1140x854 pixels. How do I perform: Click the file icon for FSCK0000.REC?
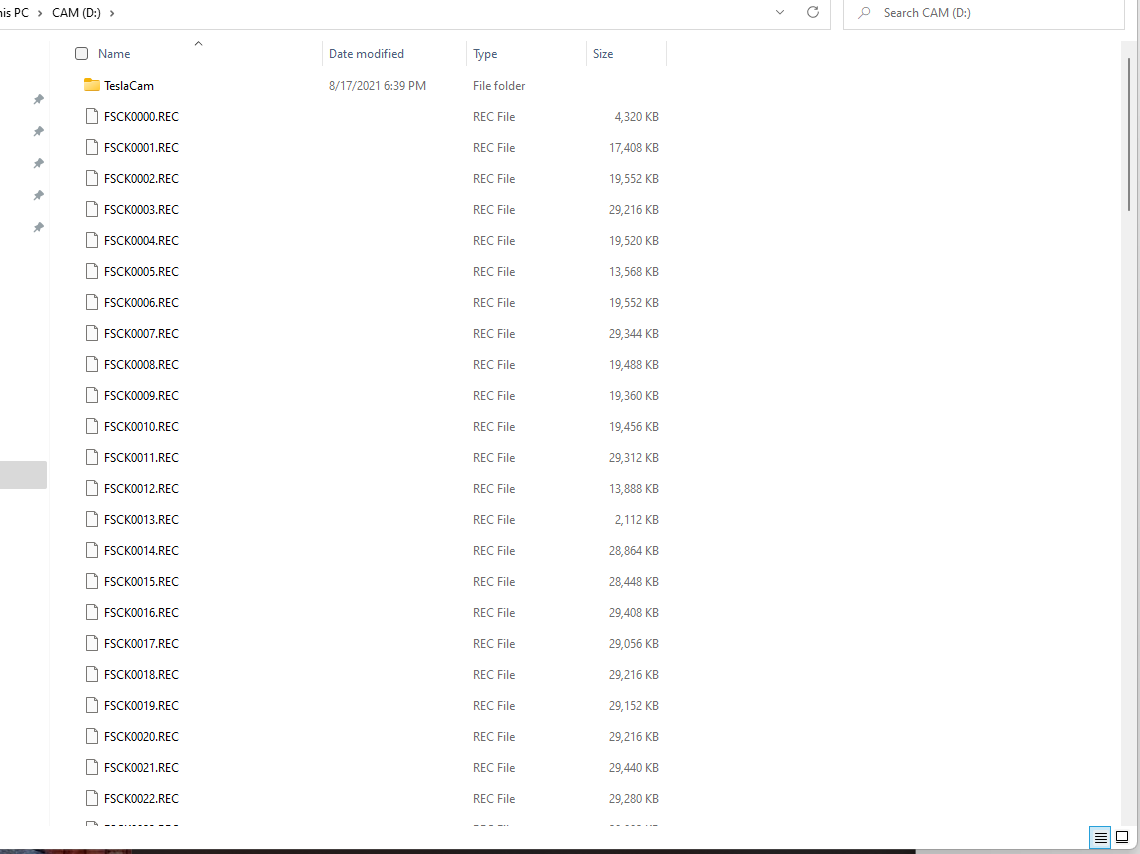click(x=92, y=116)
